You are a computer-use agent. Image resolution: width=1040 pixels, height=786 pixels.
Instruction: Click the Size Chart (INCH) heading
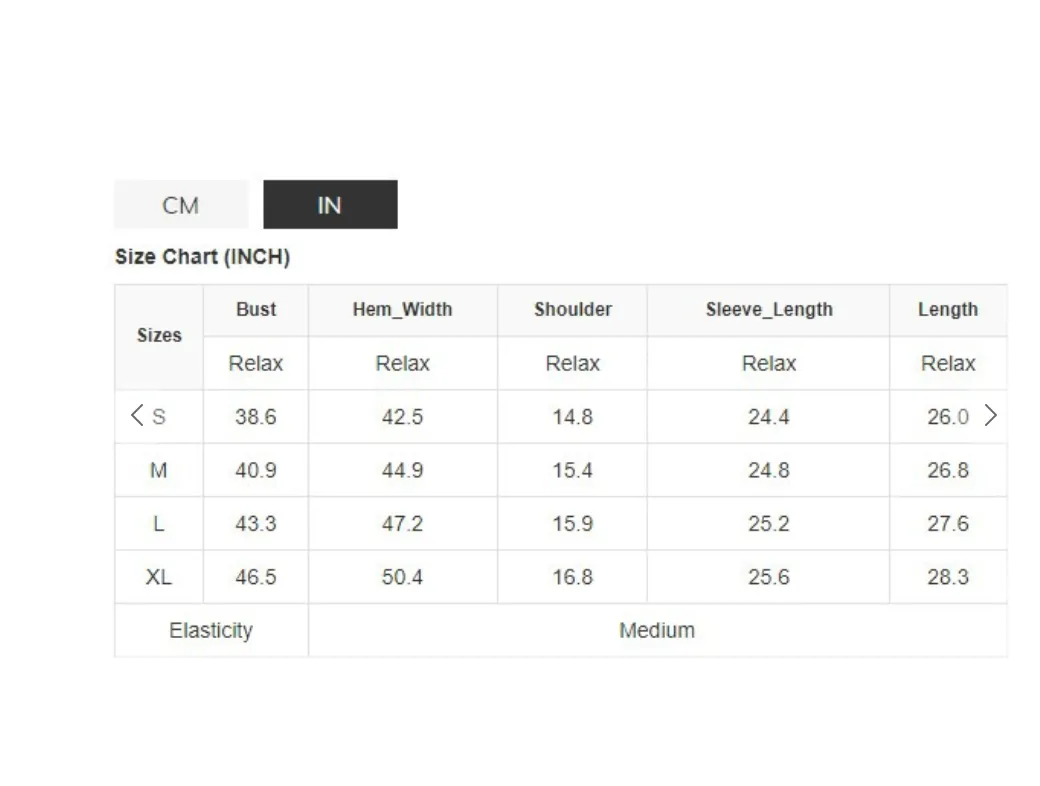(x=202, y=257)
